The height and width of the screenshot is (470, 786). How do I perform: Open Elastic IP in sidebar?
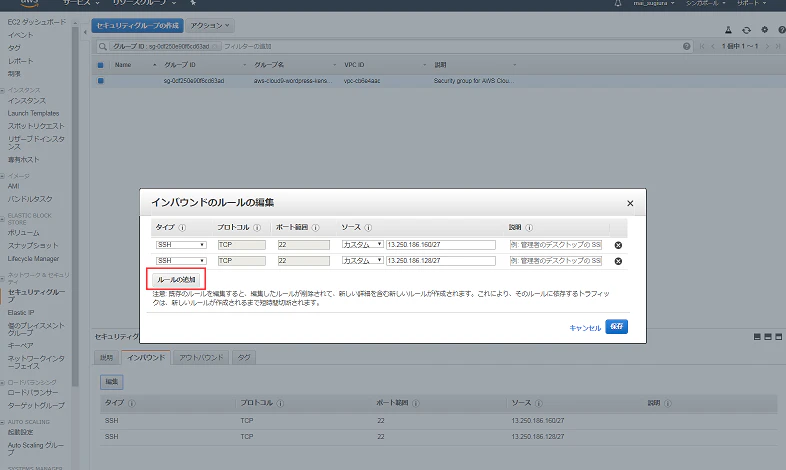[x=21, y=313]
